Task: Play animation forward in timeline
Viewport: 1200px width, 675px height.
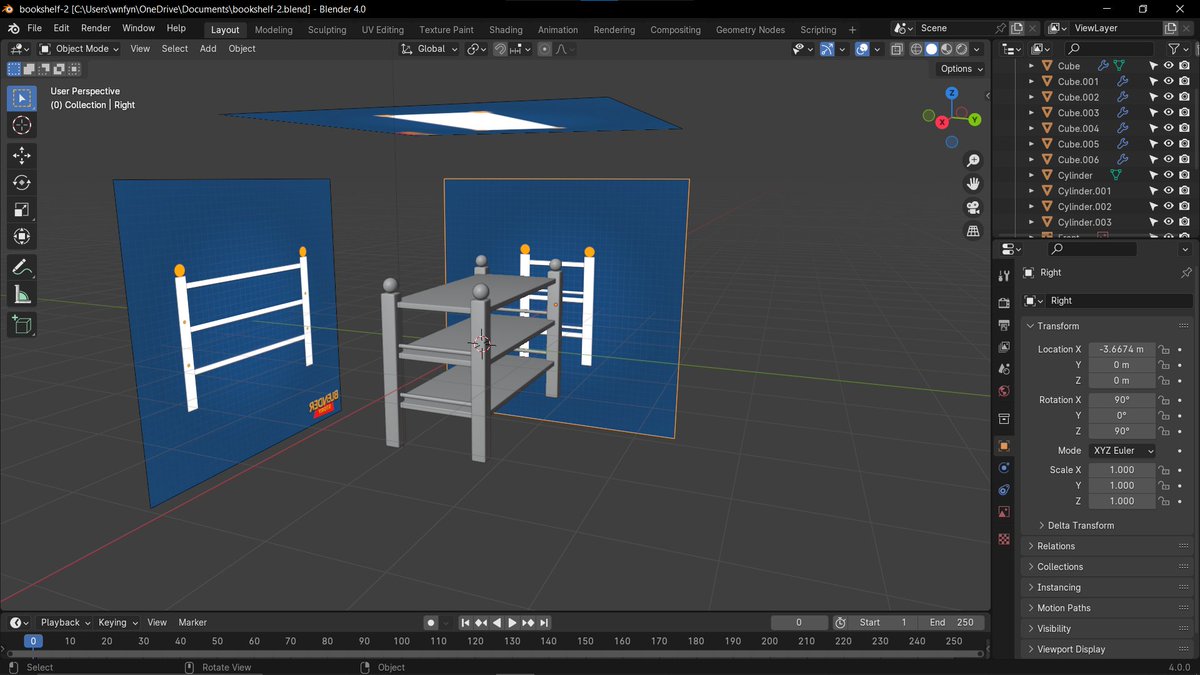Action: (513, 623)
